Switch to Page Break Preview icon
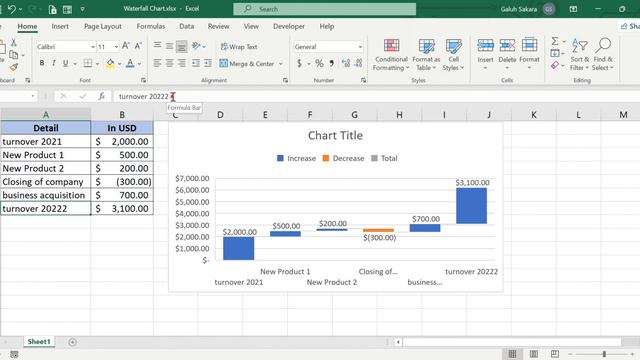 [x=555, y=354]
